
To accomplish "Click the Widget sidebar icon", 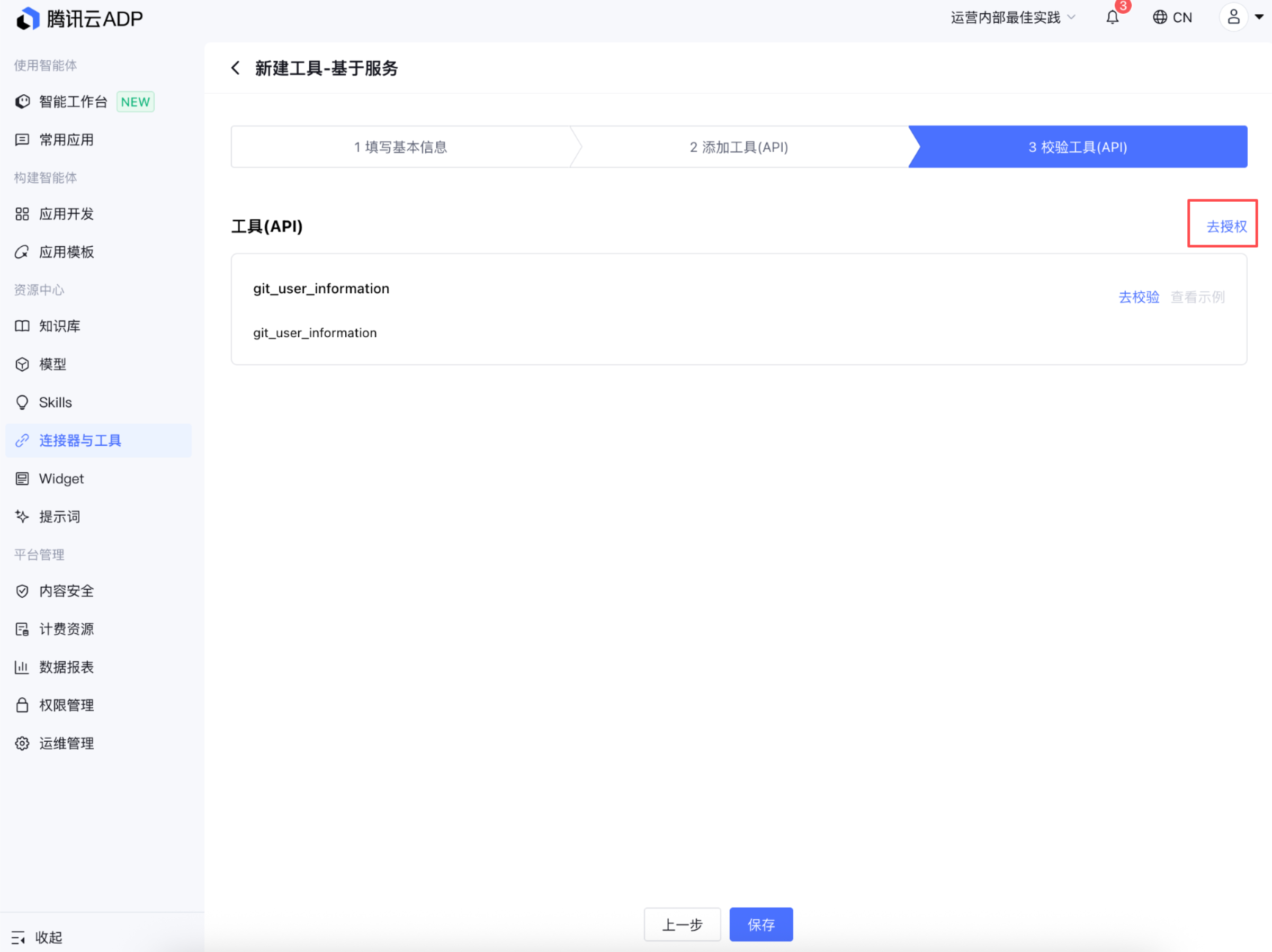I will pyautogui.click(x=22, y=478).
